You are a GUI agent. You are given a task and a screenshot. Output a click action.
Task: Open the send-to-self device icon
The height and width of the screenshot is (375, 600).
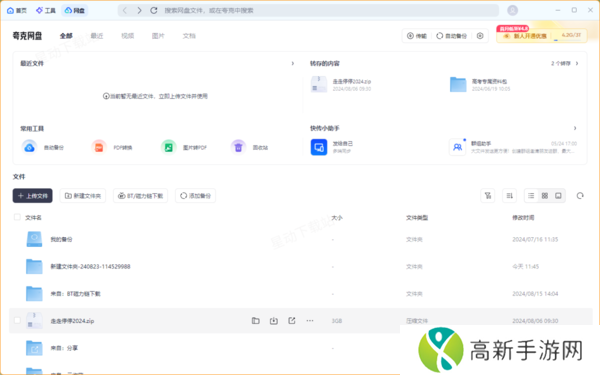(319, 147)
